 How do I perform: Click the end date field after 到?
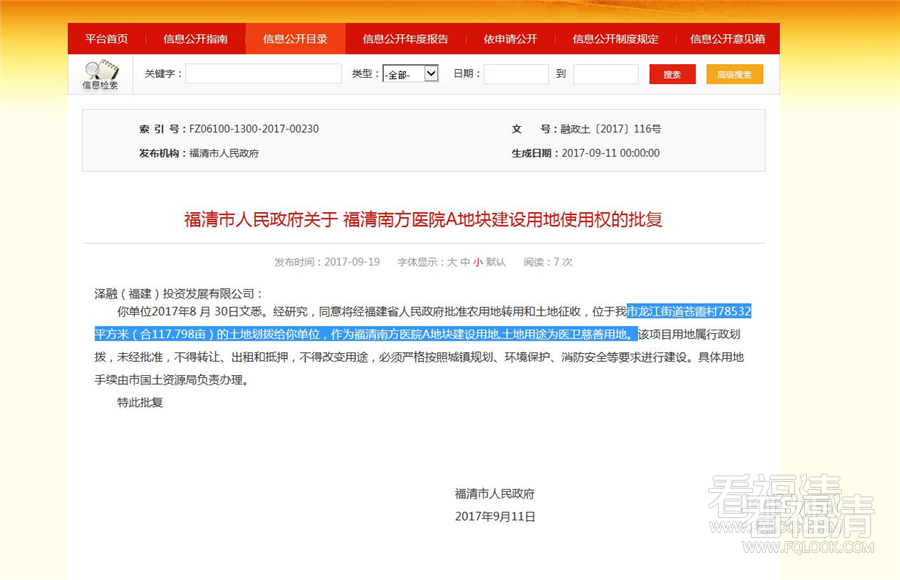[605, 74]
